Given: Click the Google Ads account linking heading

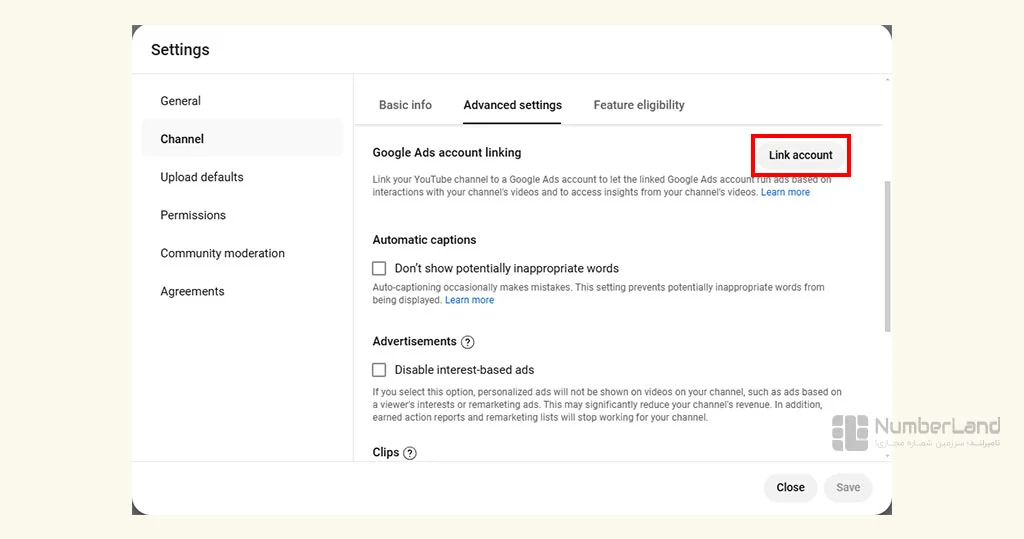Looking at the screenshot, I should (447, 152).
